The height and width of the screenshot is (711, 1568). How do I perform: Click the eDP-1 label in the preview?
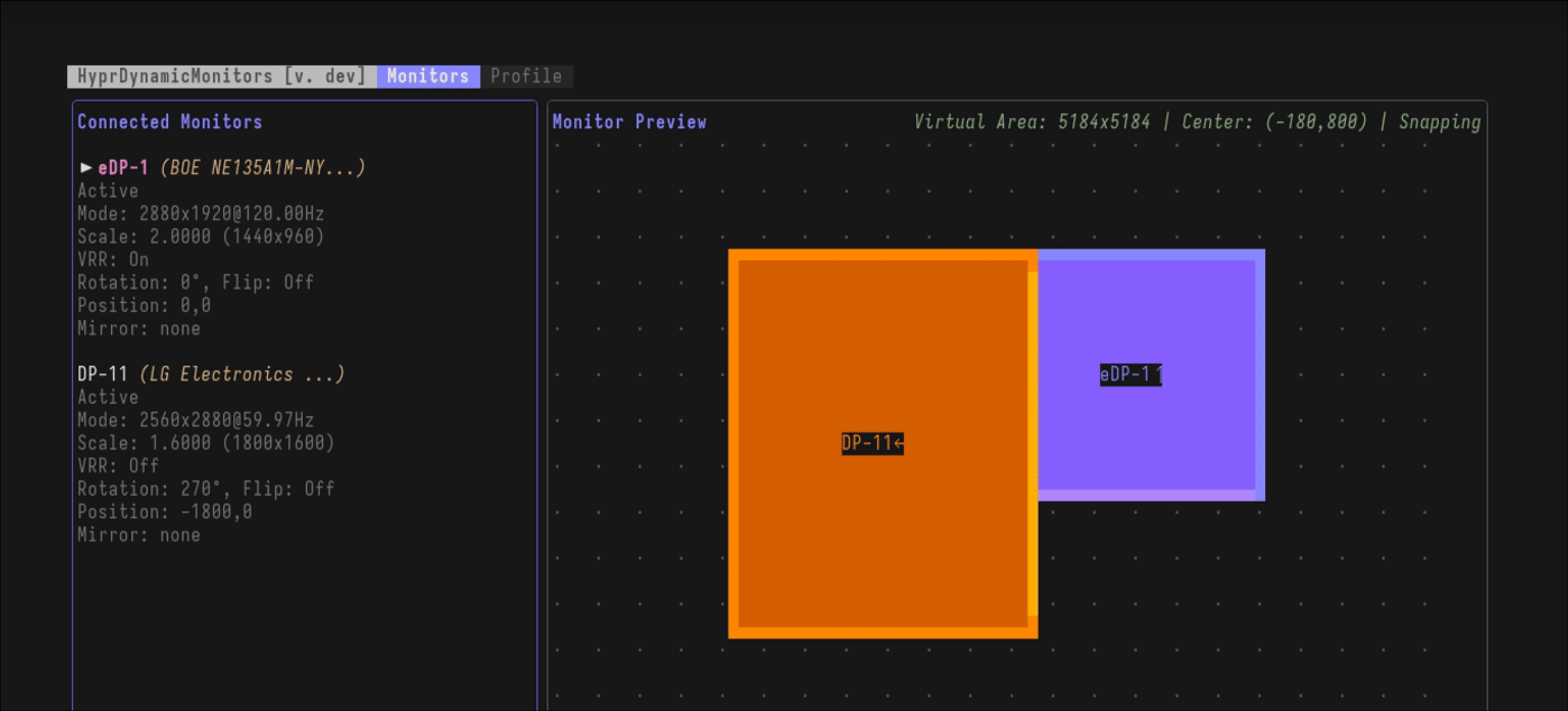pos(1130,375)
